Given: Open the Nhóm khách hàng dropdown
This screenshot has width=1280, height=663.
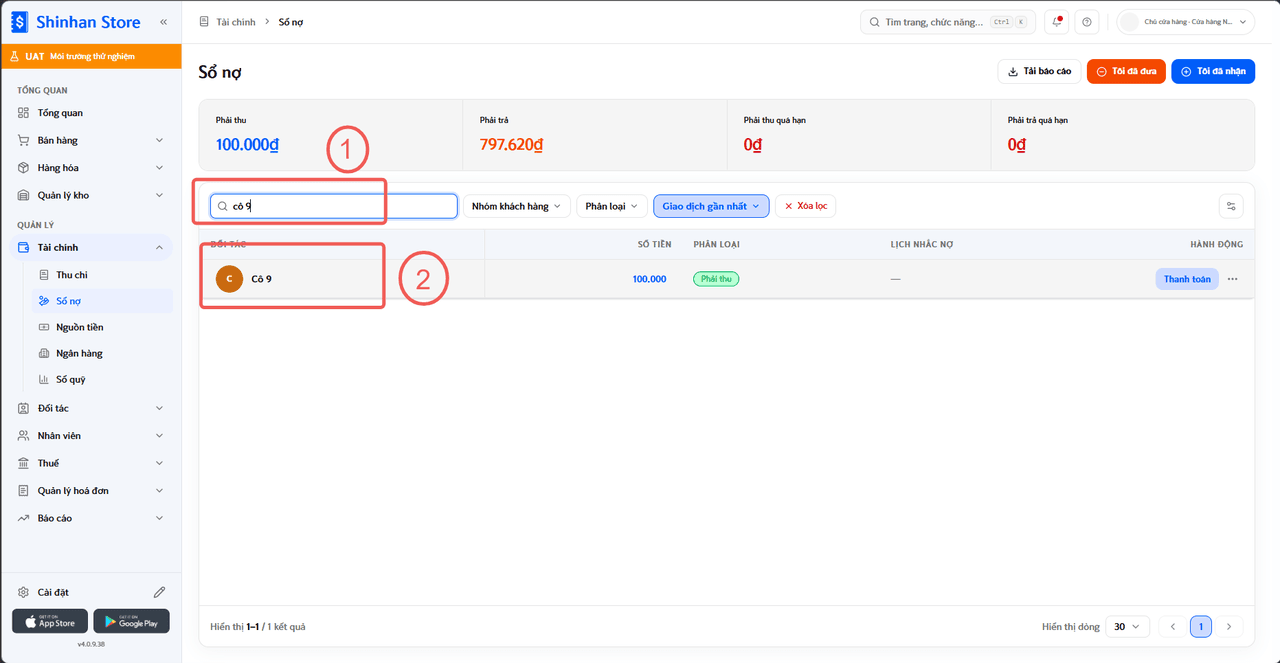Looking at the screenshot, I should tap(517, 206).
